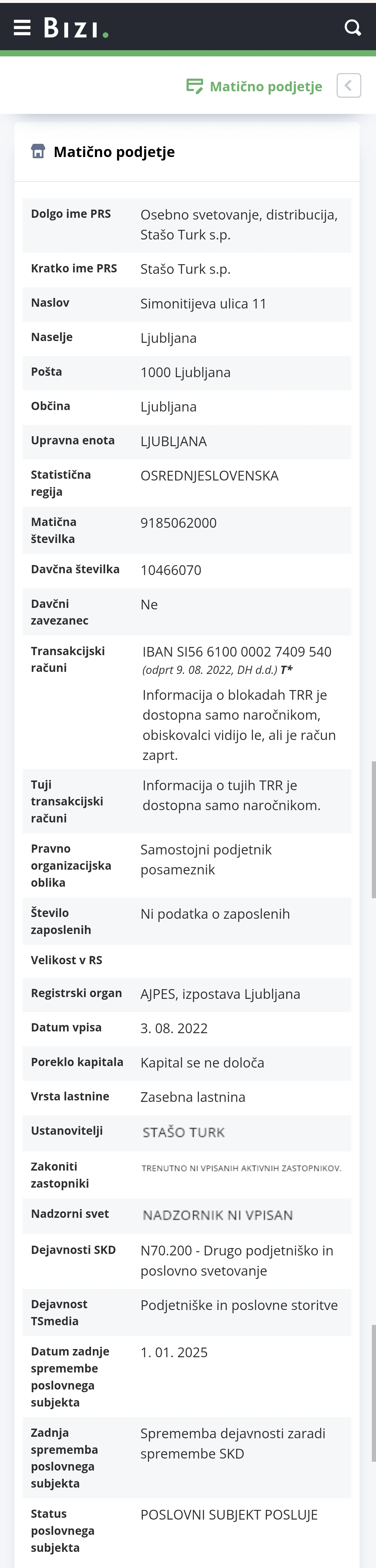
Task: Click the IBAN SI56 account number
Action: point(237,651)
